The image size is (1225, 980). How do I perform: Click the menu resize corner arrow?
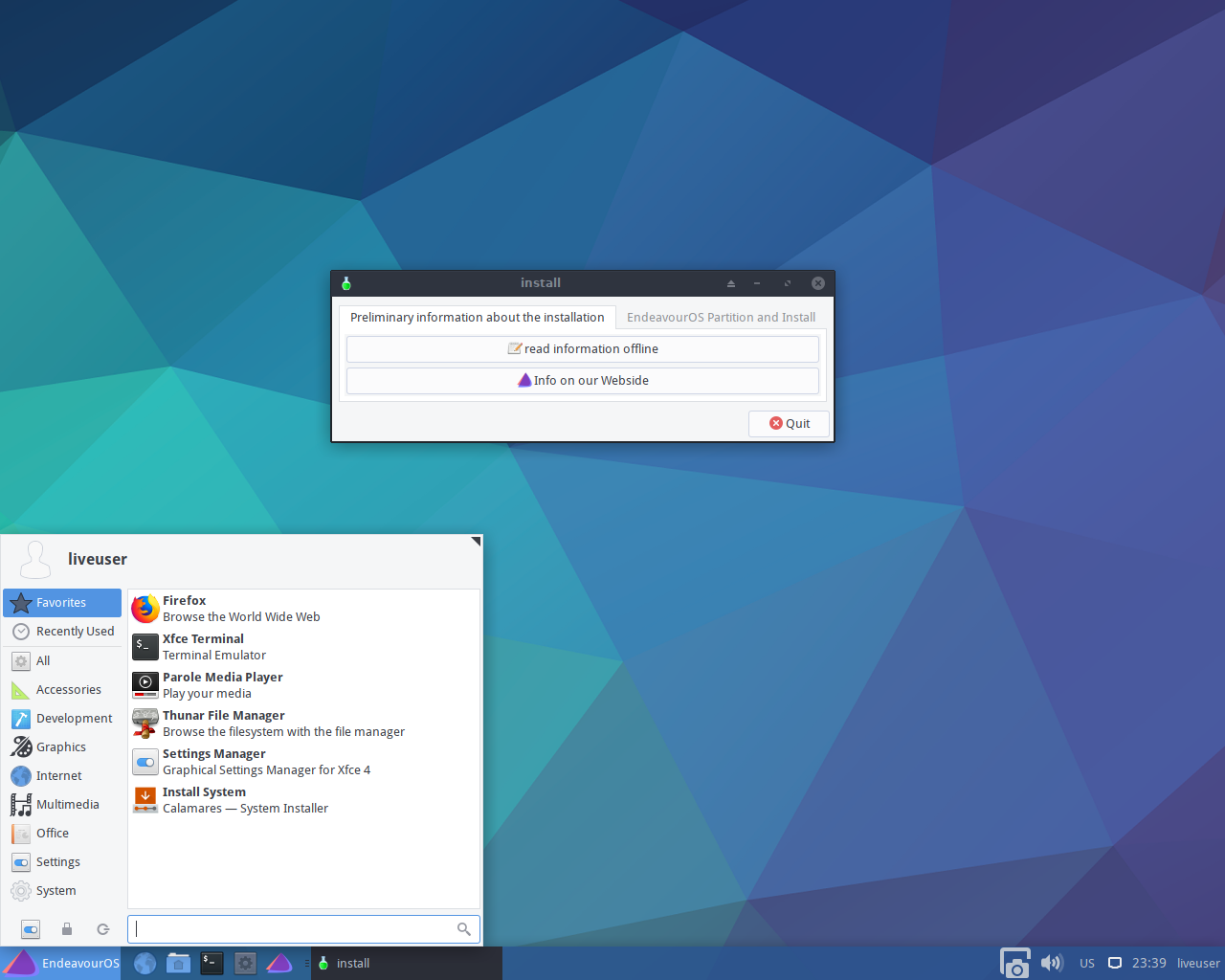(476, 542)
